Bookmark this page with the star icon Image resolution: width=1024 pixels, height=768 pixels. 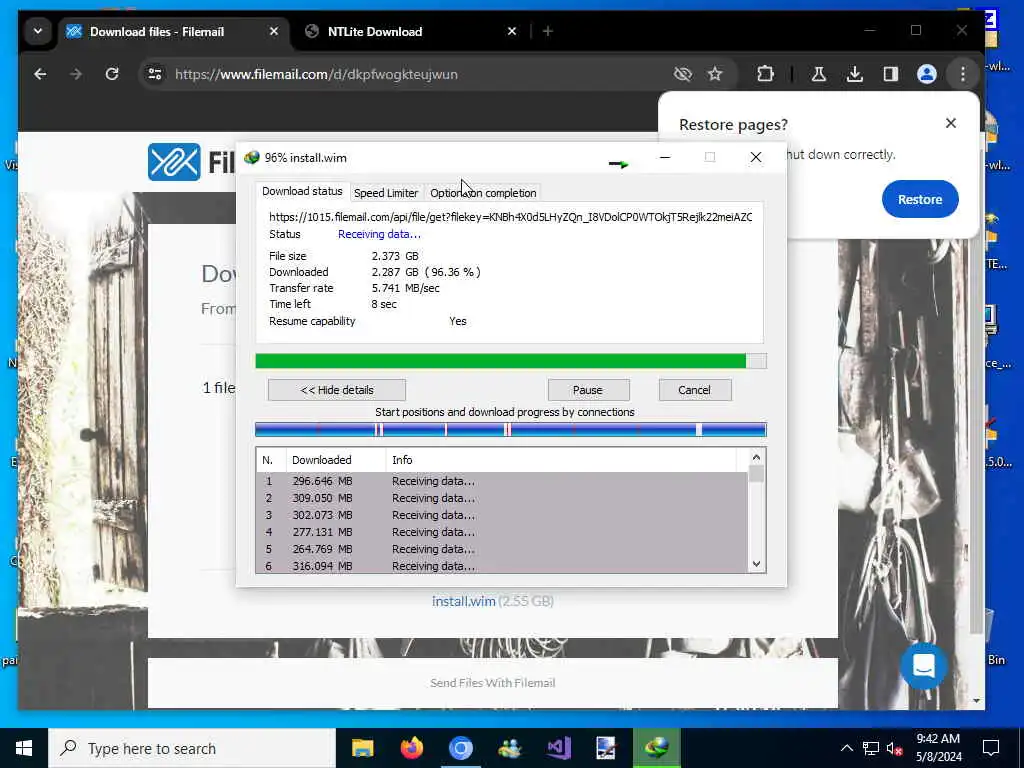[715, 74]
